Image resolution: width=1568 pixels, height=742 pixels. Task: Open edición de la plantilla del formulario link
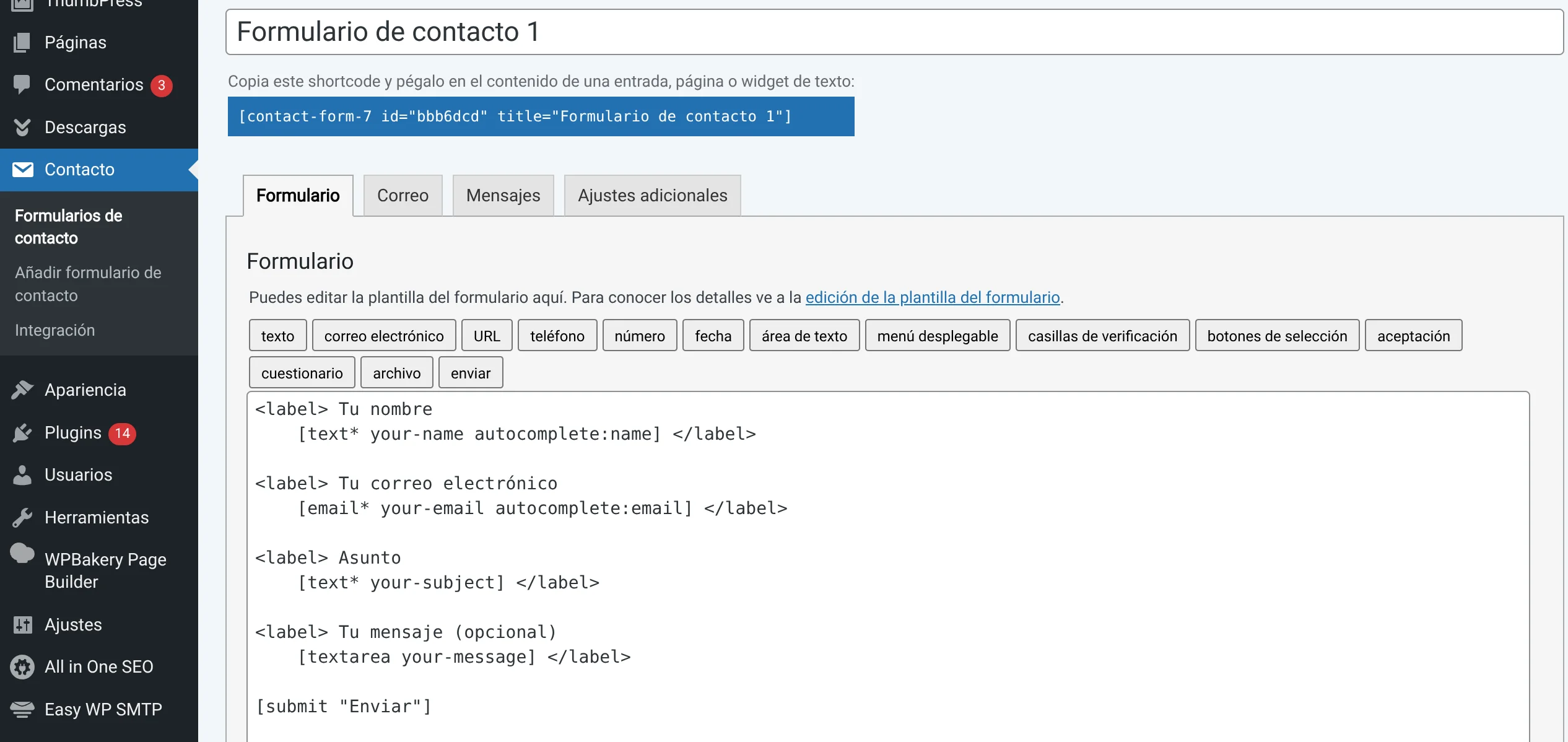[932, 297]
